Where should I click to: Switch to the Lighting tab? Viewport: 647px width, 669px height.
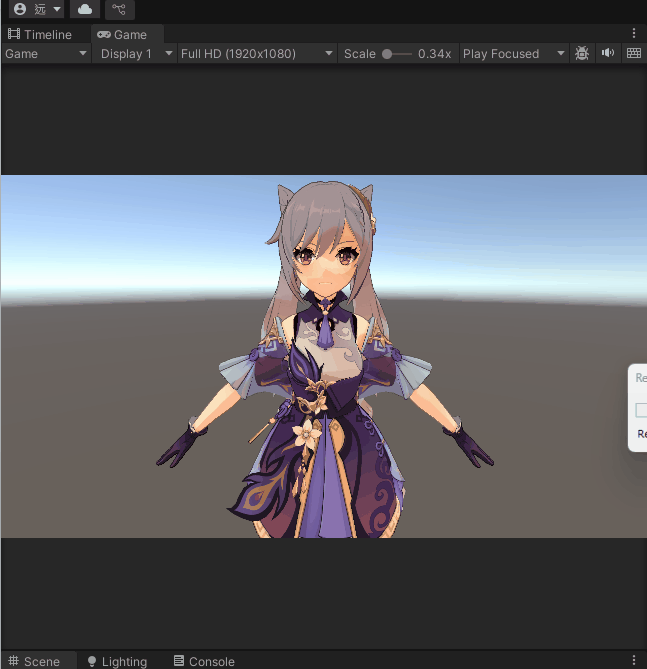tap(117, 661)
